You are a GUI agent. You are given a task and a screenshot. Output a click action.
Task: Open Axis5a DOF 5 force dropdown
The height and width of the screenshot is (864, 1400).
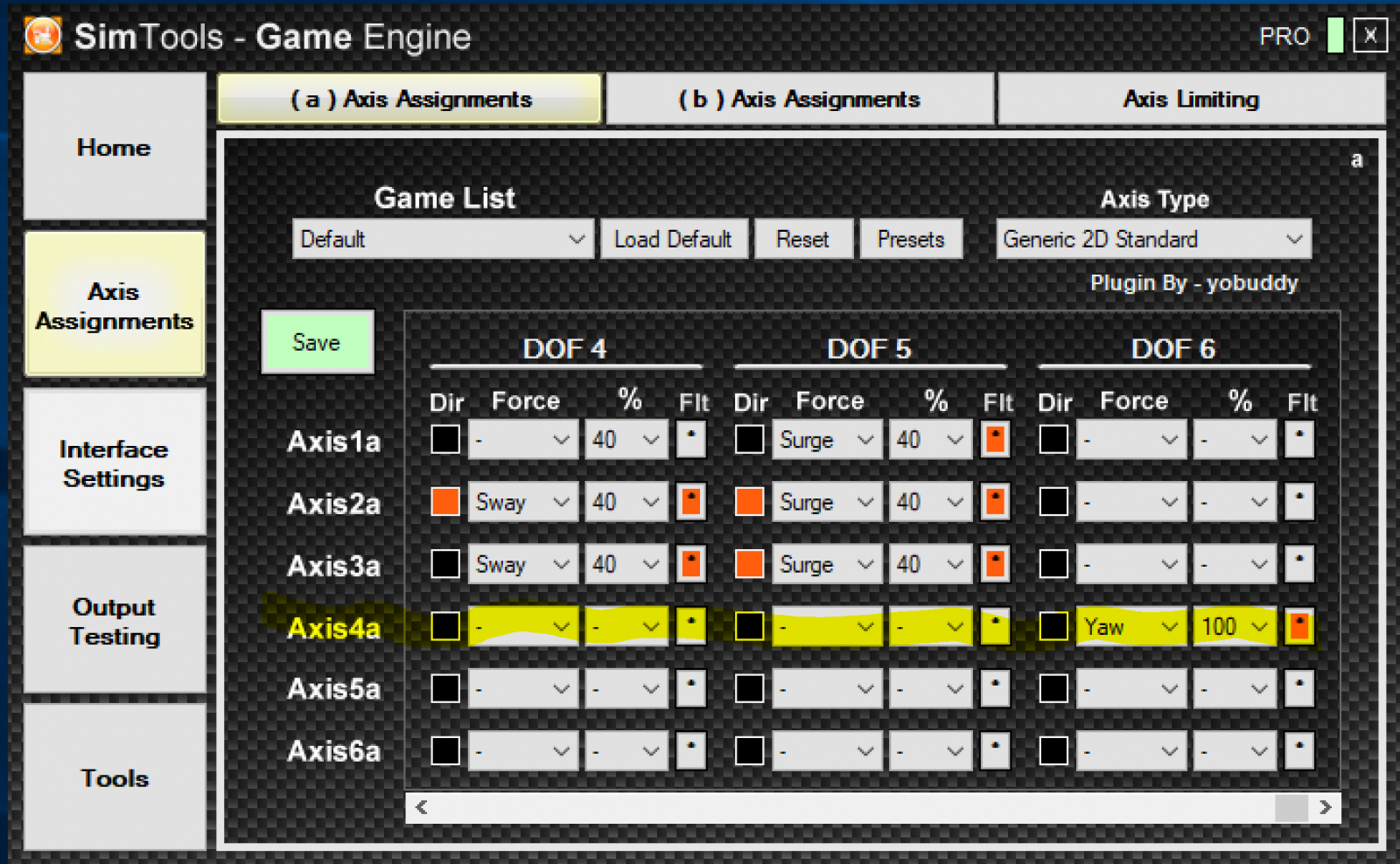tap(827, 688)
